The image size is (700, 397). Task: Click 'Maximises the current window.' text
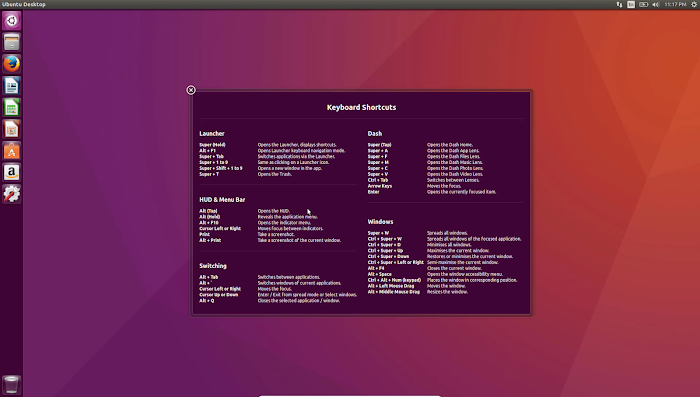pos(458,251)
